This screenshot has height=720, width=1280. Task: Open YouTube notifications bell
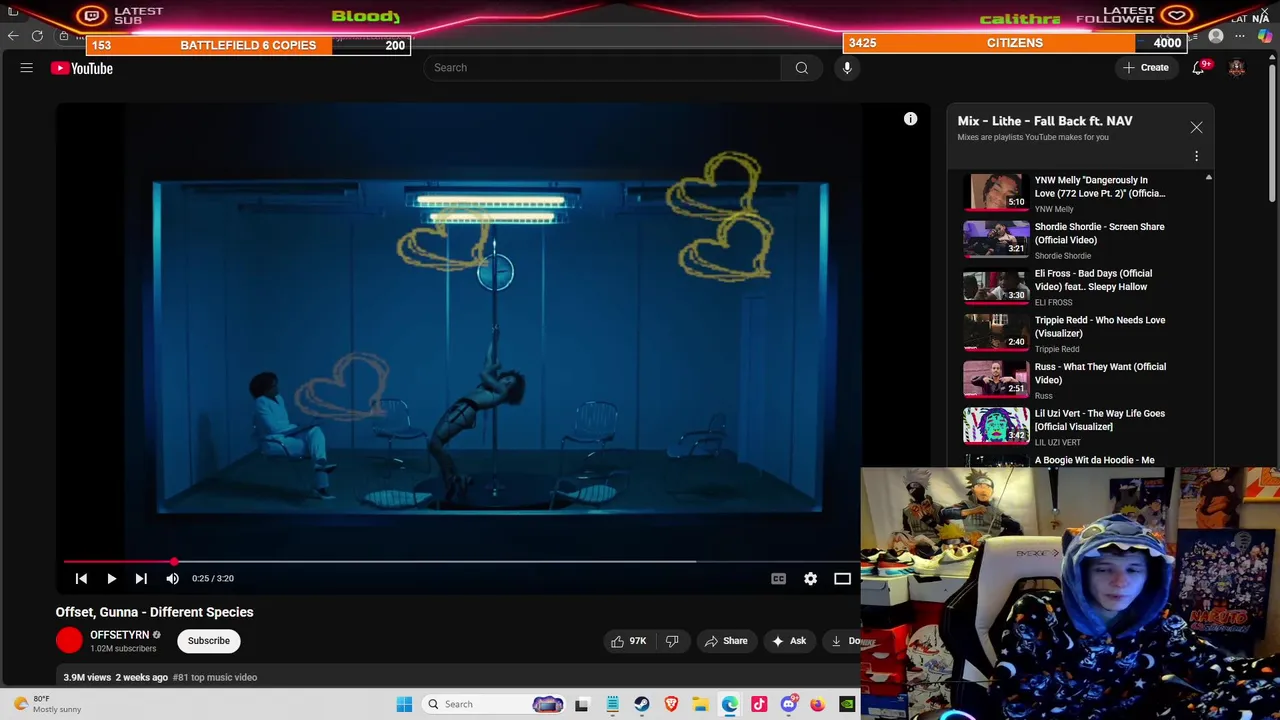(x=1198, y=68)
